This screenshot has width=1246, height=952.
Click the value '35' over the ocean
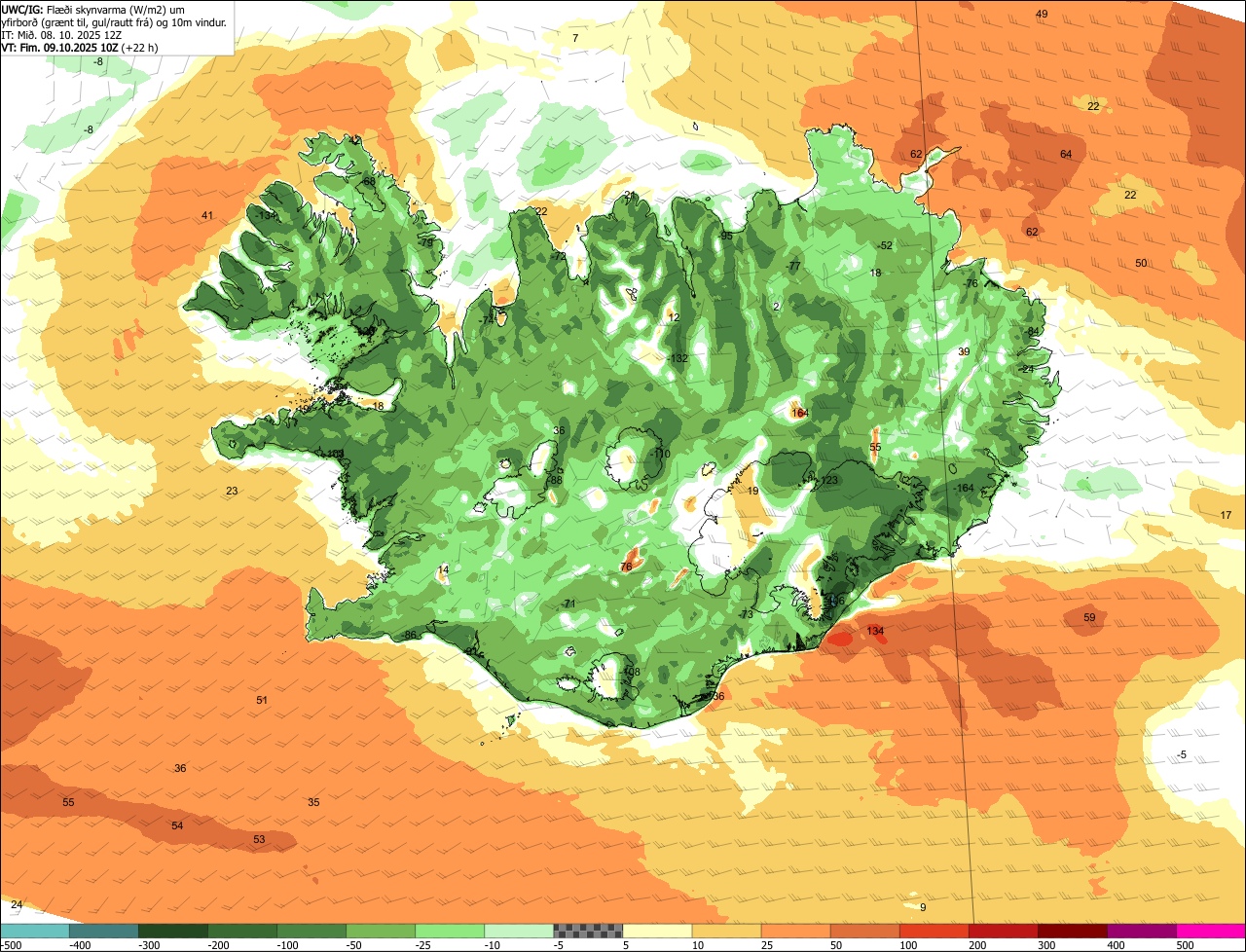pyautogui.click(x=313, y=802)
